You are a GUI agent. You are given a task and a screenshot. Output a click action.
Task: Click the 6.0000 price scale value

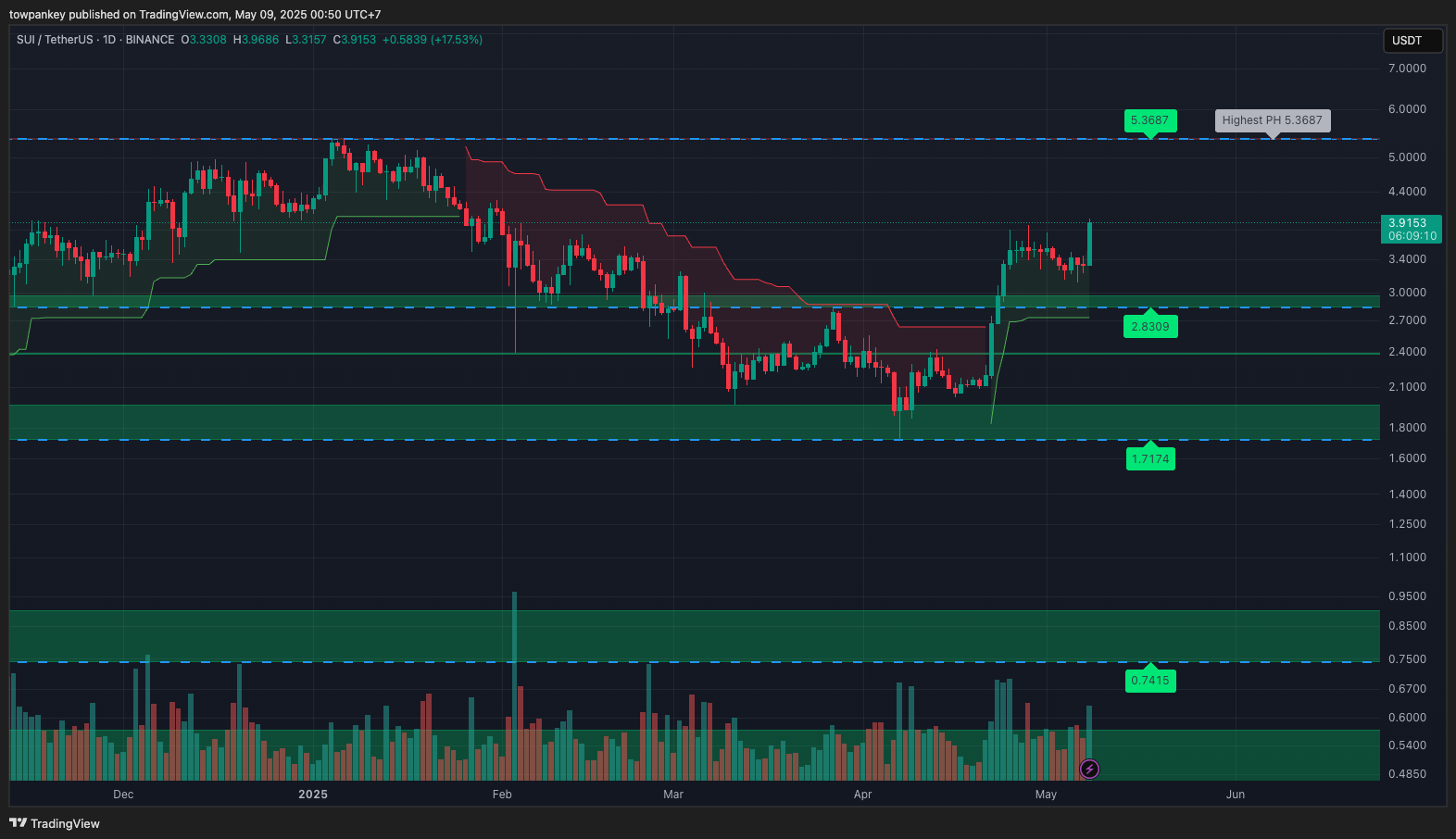(x=1407, y=109)
